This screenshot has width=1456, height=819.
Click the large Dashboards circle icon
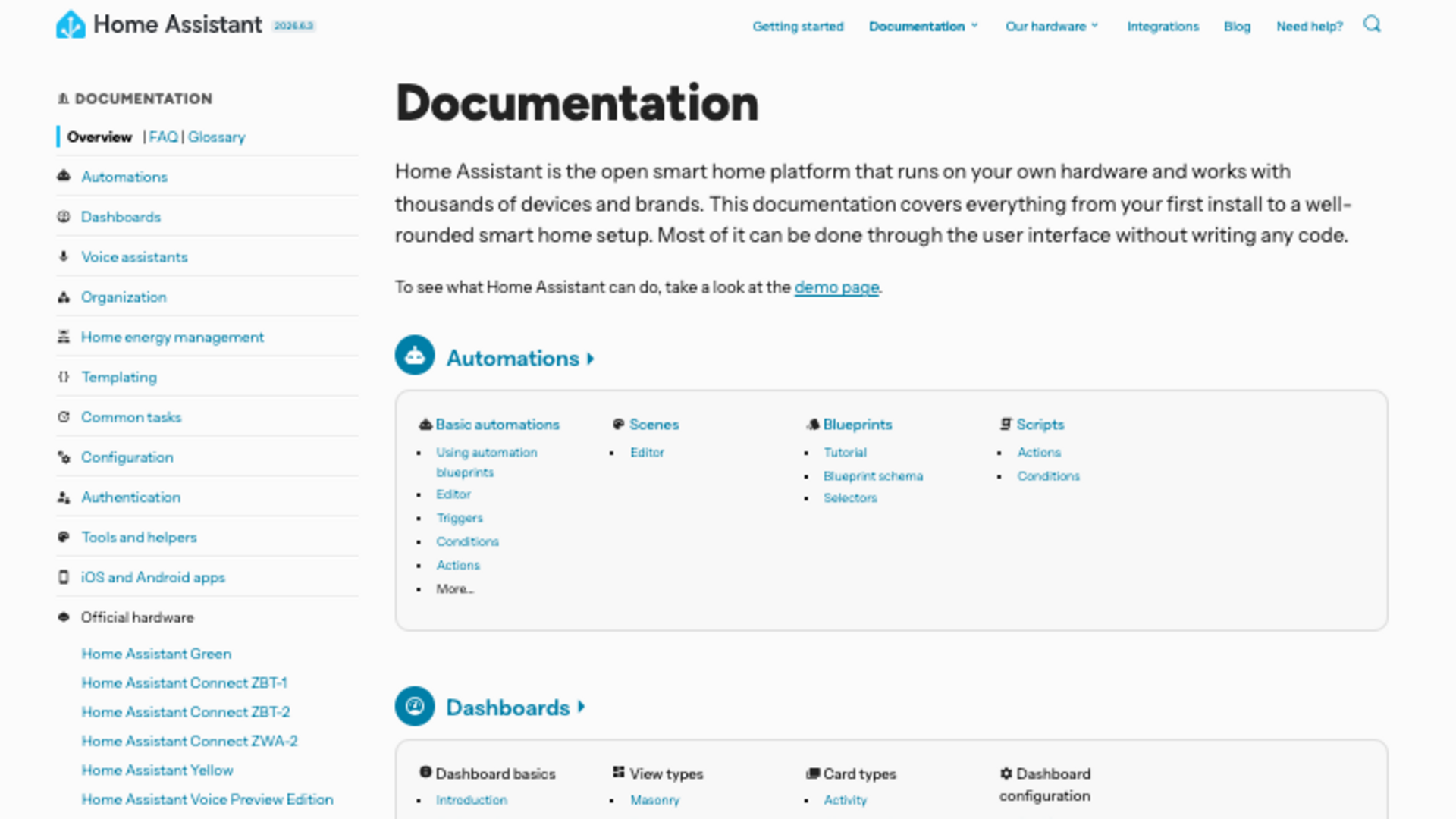415,706
